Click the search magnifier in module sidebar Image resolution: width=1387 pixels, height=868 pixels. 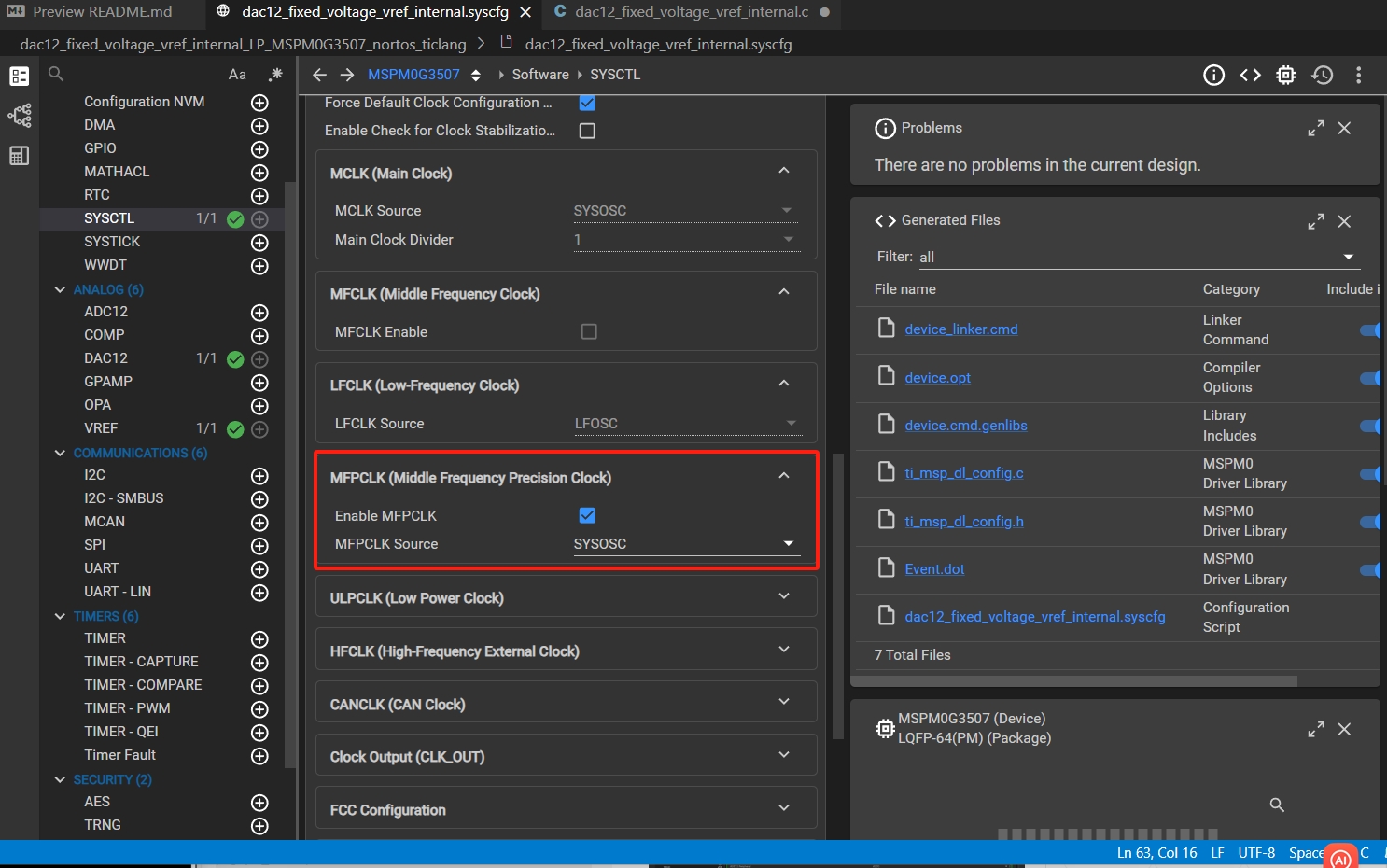click(x=56, y=74)
